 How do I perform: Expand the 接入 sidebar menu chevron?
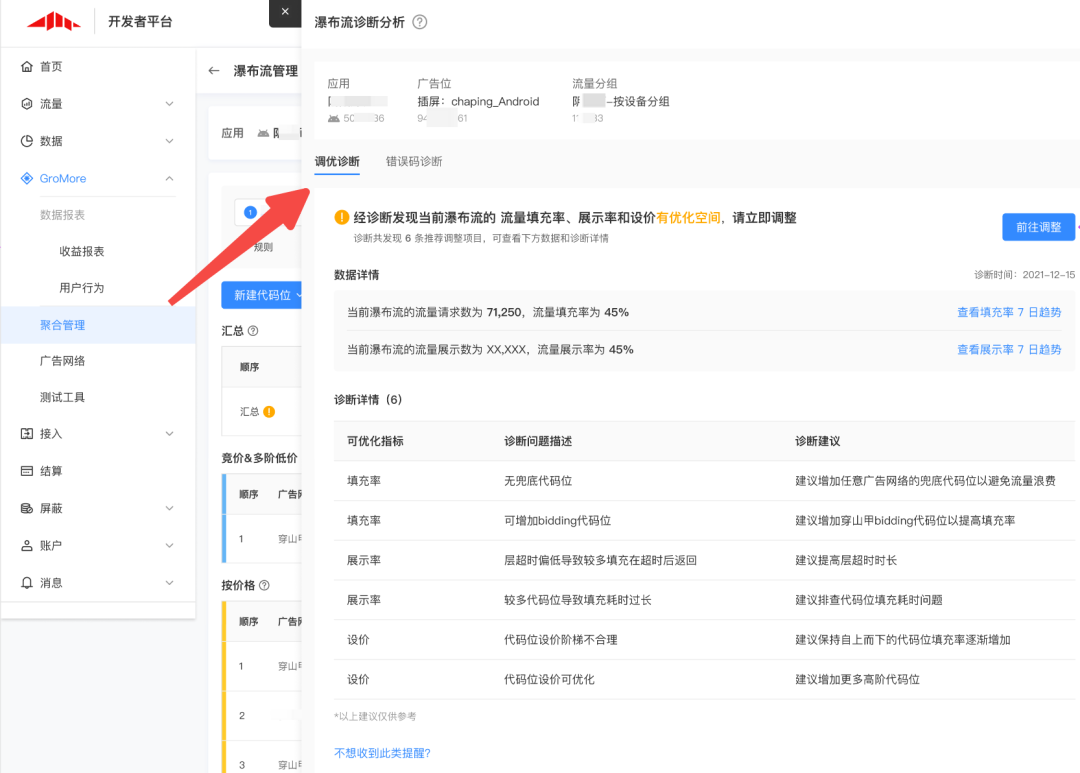click(169, 433)
